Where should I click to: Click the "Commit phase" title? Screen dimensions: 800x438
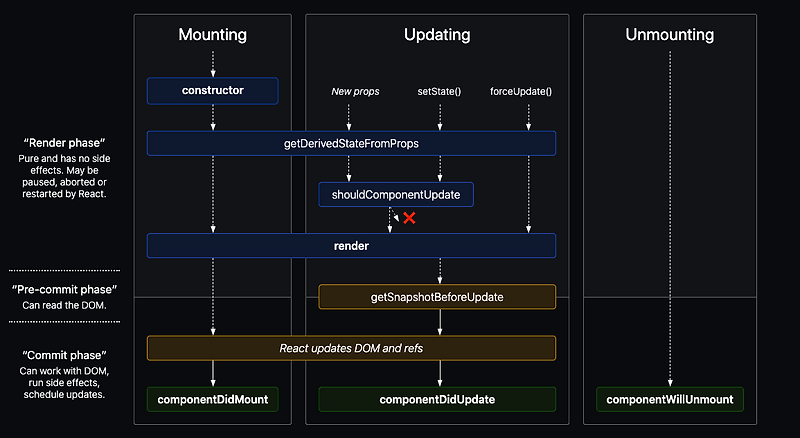[x=63, y=355]
